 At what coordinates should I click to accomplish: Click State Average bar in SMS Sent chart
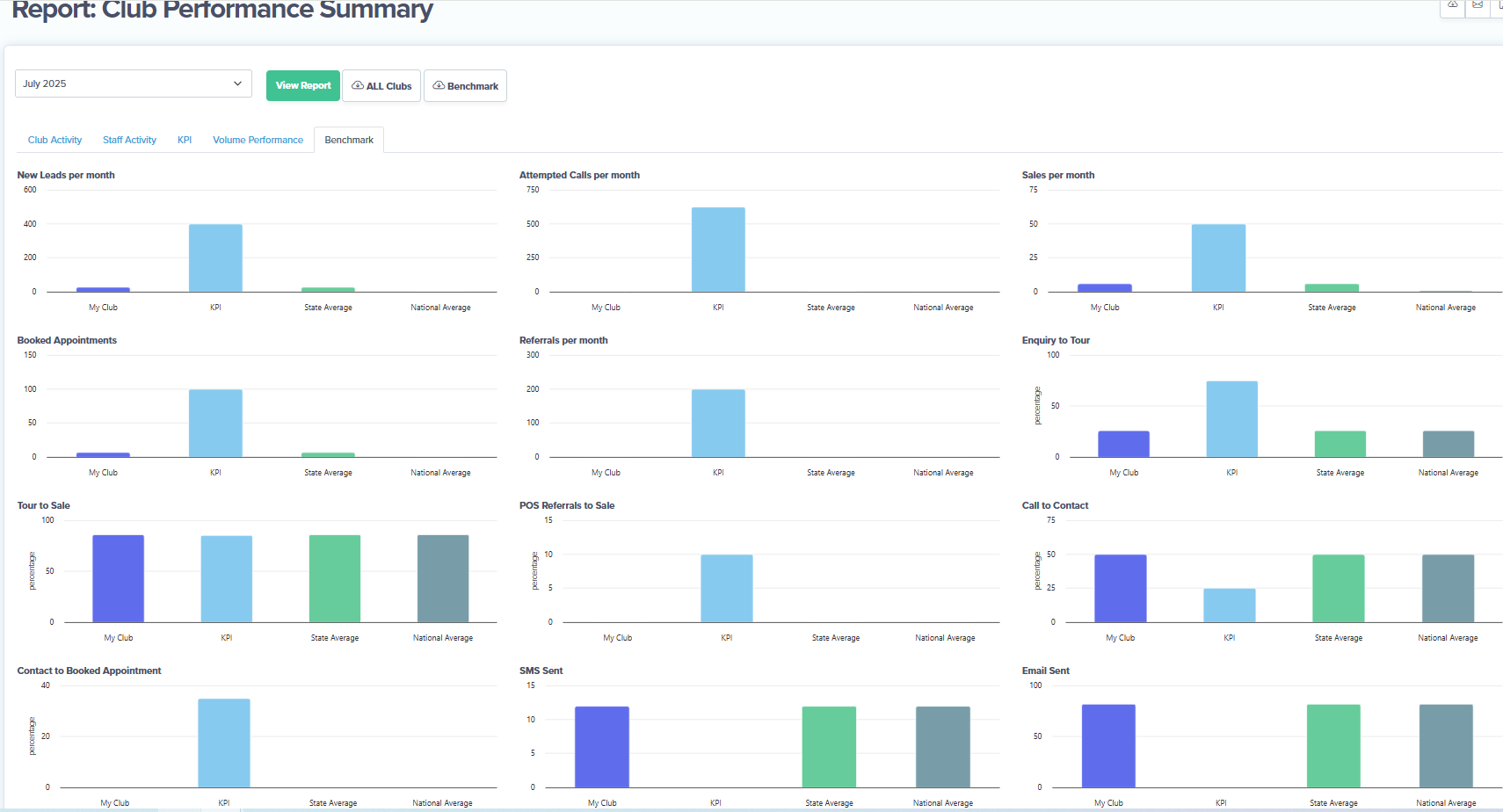click(829, 747)
